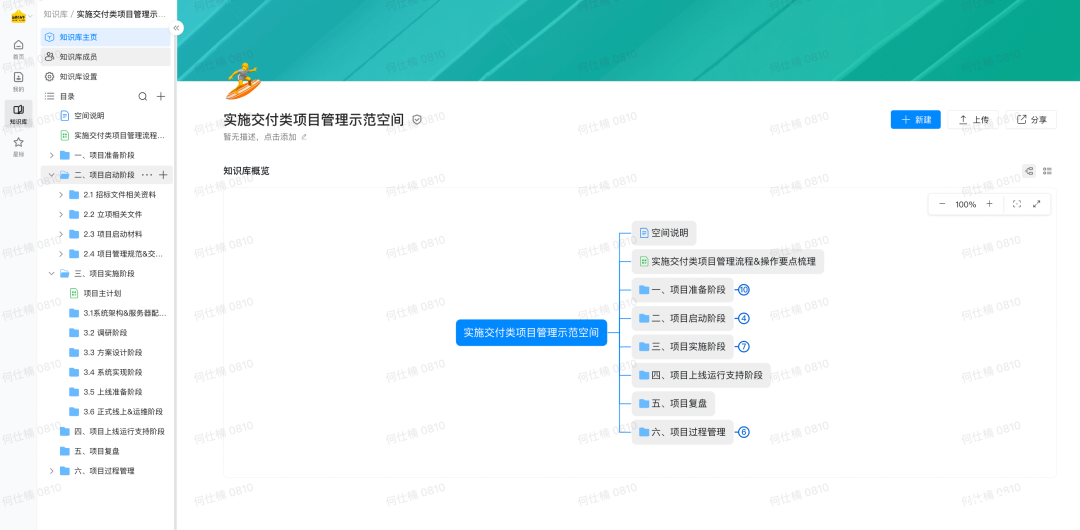The width and height of the screenshot is (1080, 530).
Task: Open the 我的 section icon
Action: pos(19,81)
